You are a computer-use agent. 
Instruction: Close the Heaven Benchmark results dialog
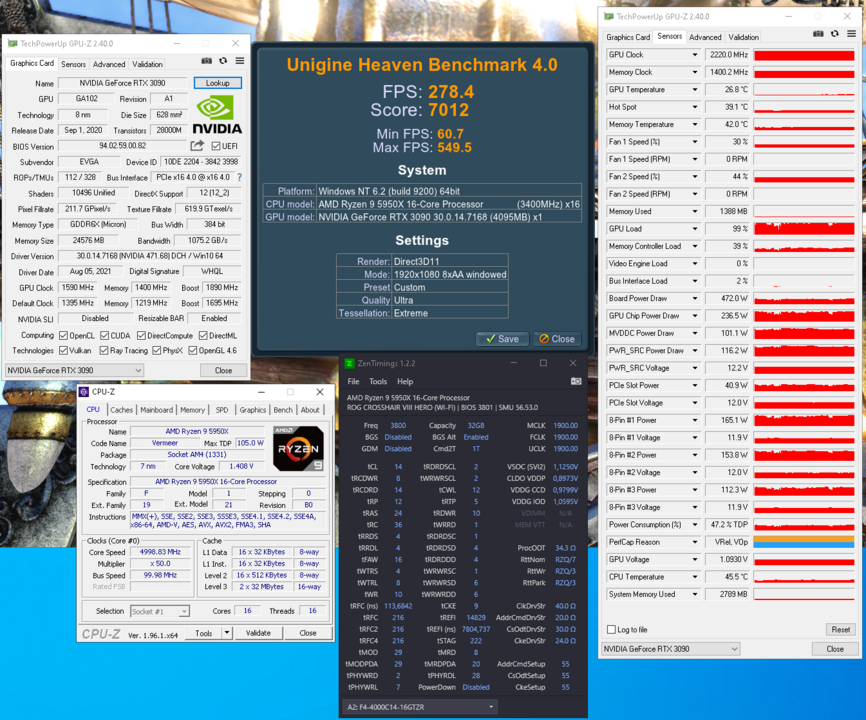pyautogui.click(x=557, y=339)
